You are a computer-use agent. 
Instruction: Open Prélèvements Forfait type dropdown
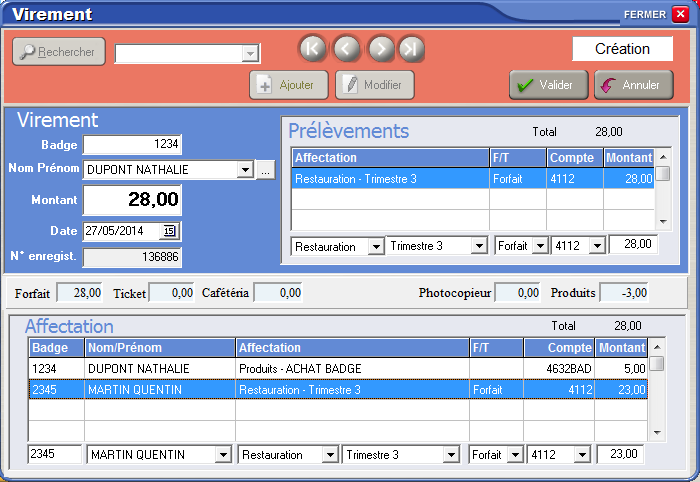click(540, 246)
